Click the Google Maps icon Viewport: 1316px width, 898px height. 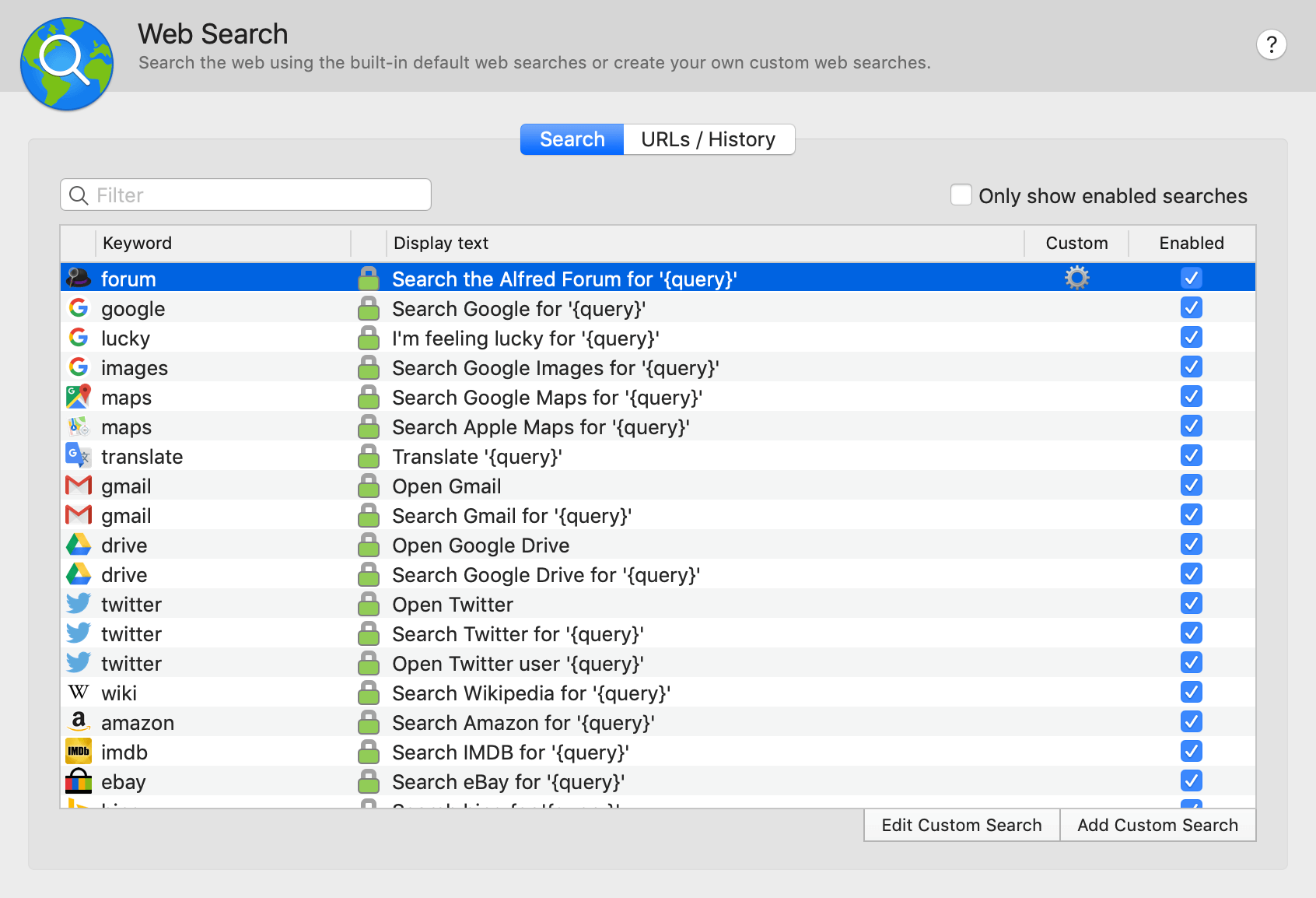coord(78,396)
